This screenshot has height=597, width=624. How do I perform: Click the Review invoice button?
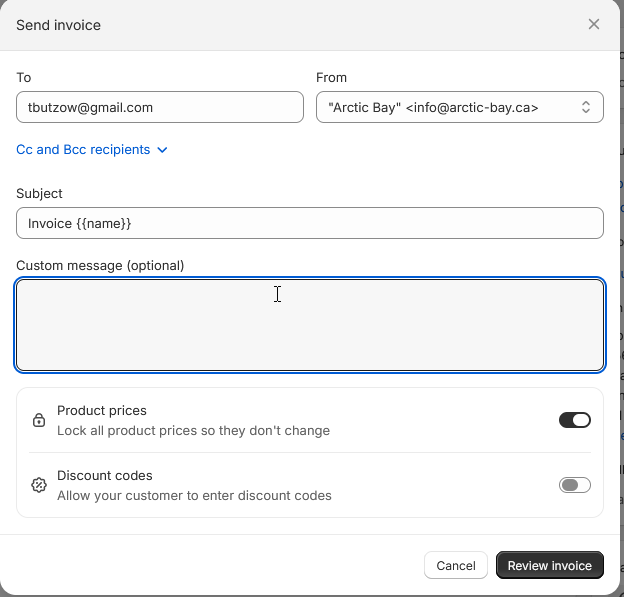549,565
